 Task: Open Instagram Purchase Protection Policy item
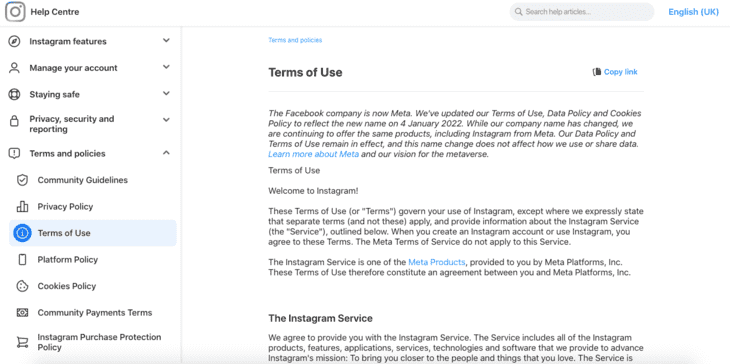tap(99, 342)
